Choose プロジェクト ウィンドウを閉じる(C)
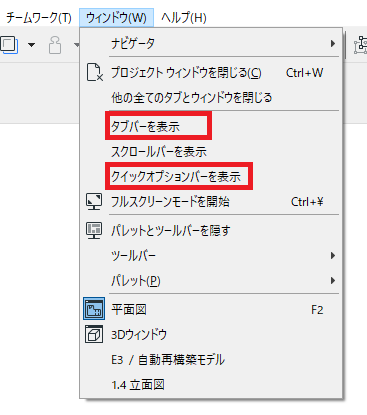This screenshot has width=367, height=415. tap(211, 73)
